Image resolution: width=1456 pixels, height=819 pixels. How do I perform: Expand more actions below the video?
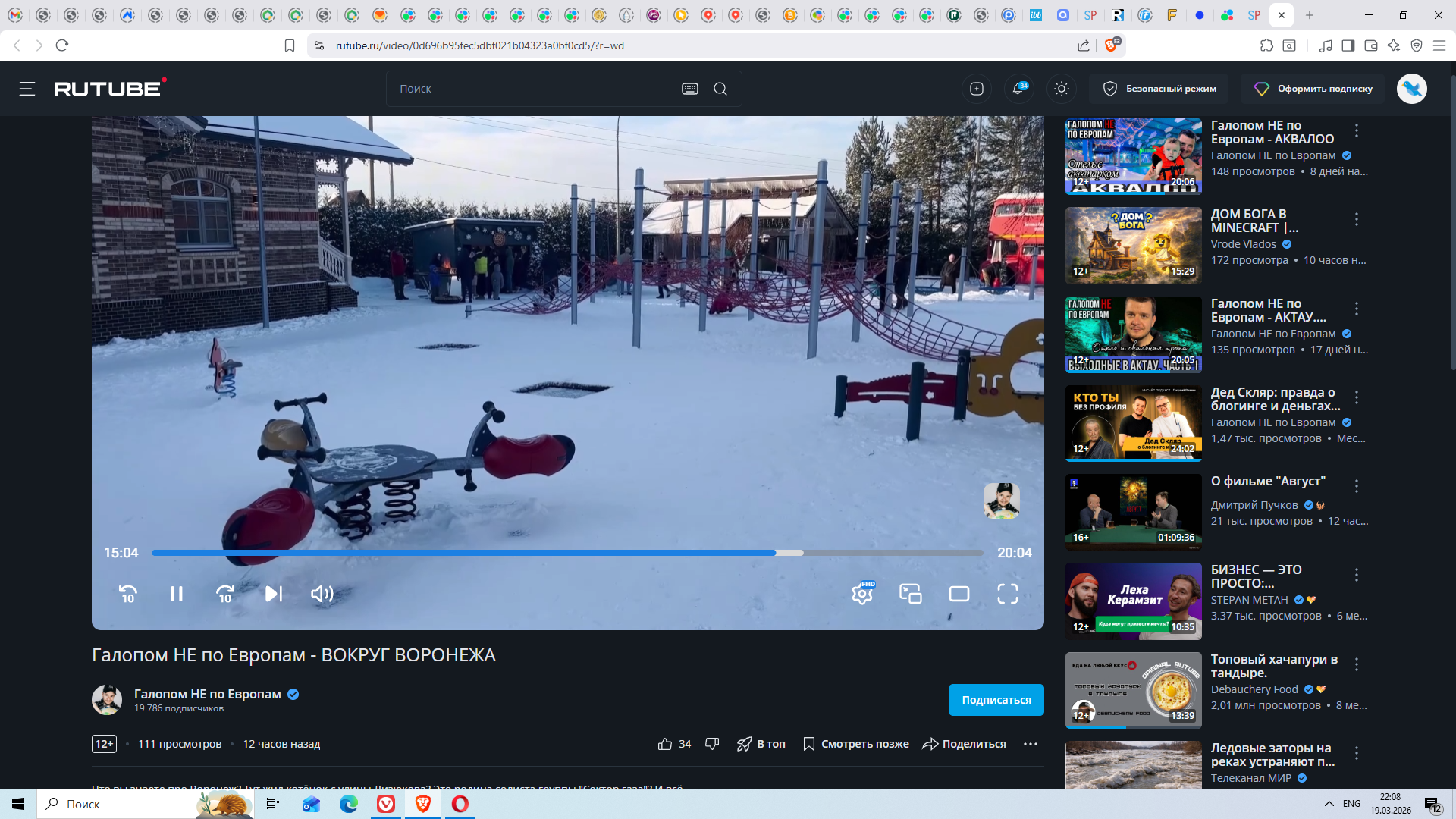click(x=1031, y=744)
